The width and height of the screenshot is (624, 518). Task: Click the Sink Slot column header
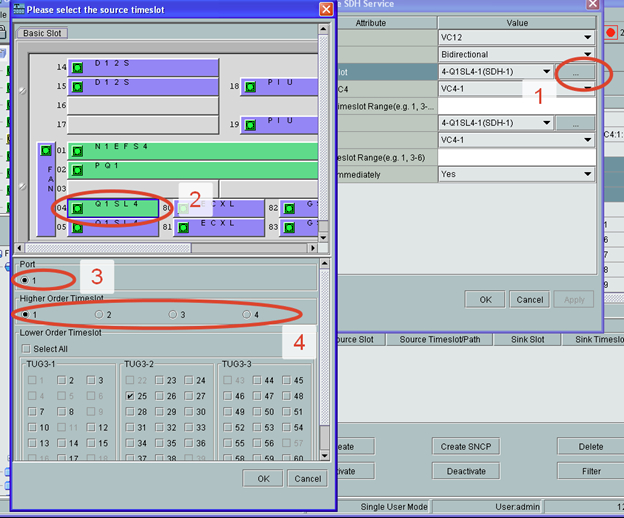(x=528, y=339)
